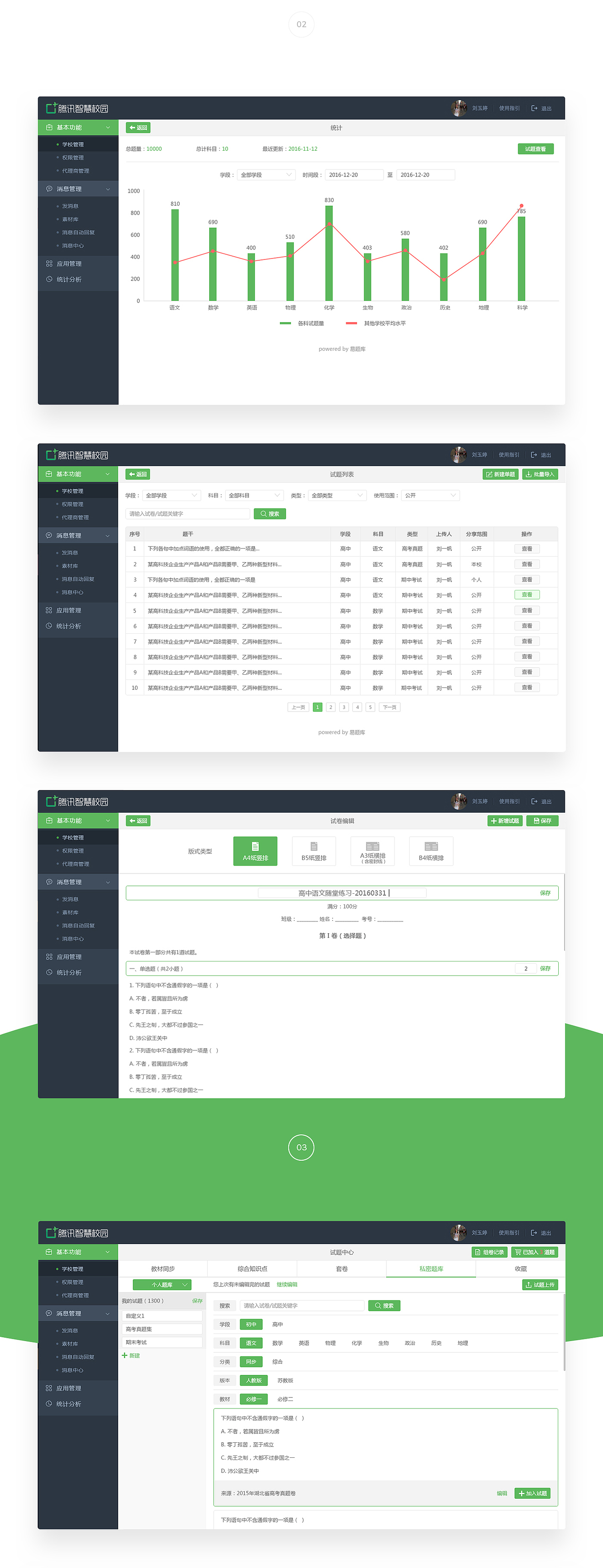Image resolution: width=603 pixels, height=1568 pixels.
Task: Click the 统计分析 clock icon in 统计 screen sidebar
Action: point(49,279)
